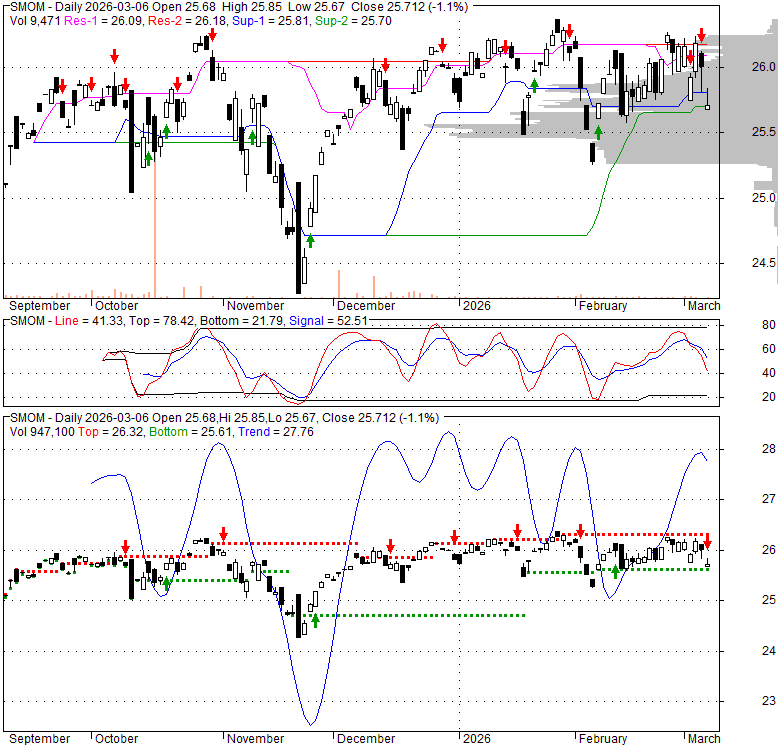This screenshot has height=745, width=780.
Task: Click the 25.0 price level on the top chart's axis
Action: [x=764, y=197]
